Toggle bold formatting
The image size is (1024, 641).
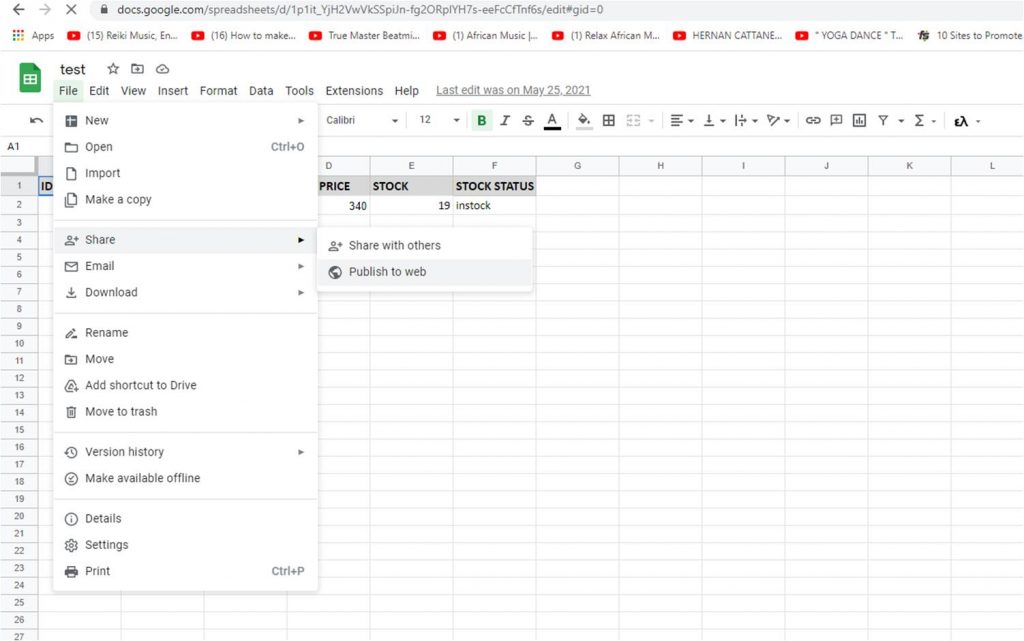coord(481,120)
